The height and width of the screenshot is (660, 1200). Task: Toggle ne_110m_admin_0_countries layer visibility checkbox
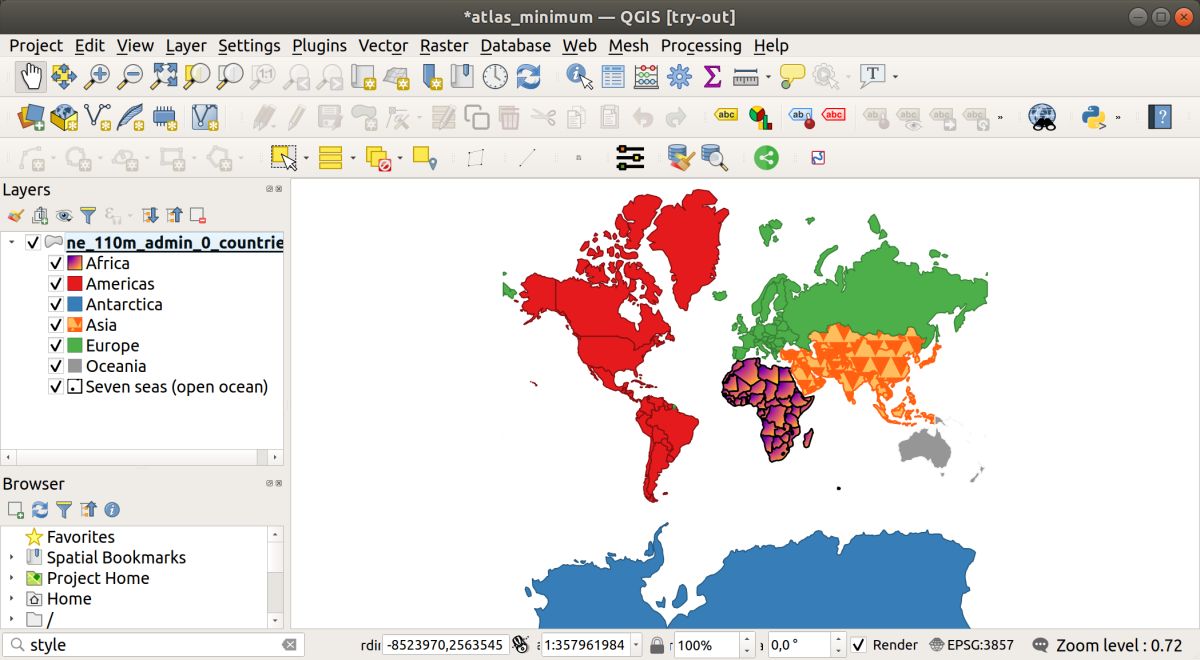pyautogui.click(x=33, y=243)
